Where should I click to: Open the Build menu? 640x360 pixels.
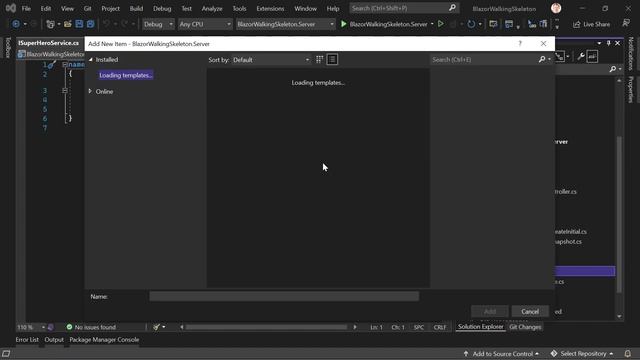tap(136, 8)
